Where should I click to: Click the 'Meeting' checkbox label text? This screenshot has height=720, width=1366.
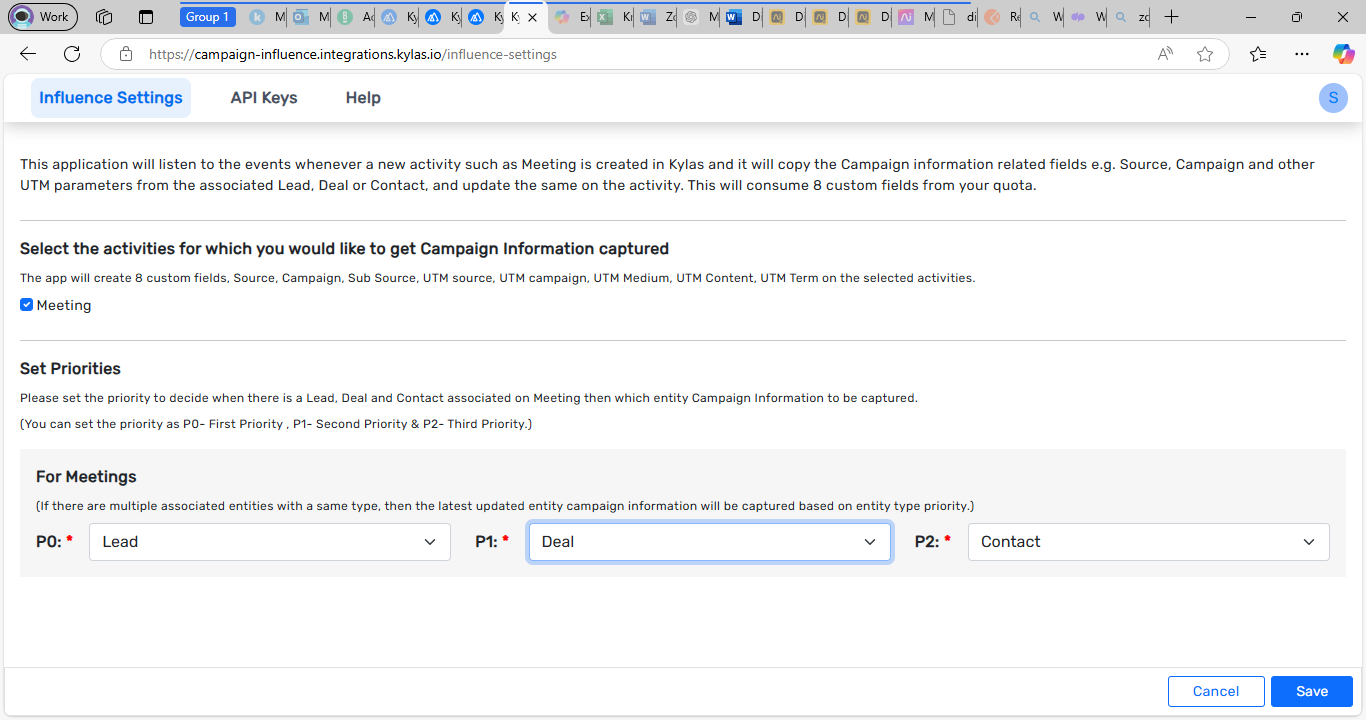[x=64, y=305]
